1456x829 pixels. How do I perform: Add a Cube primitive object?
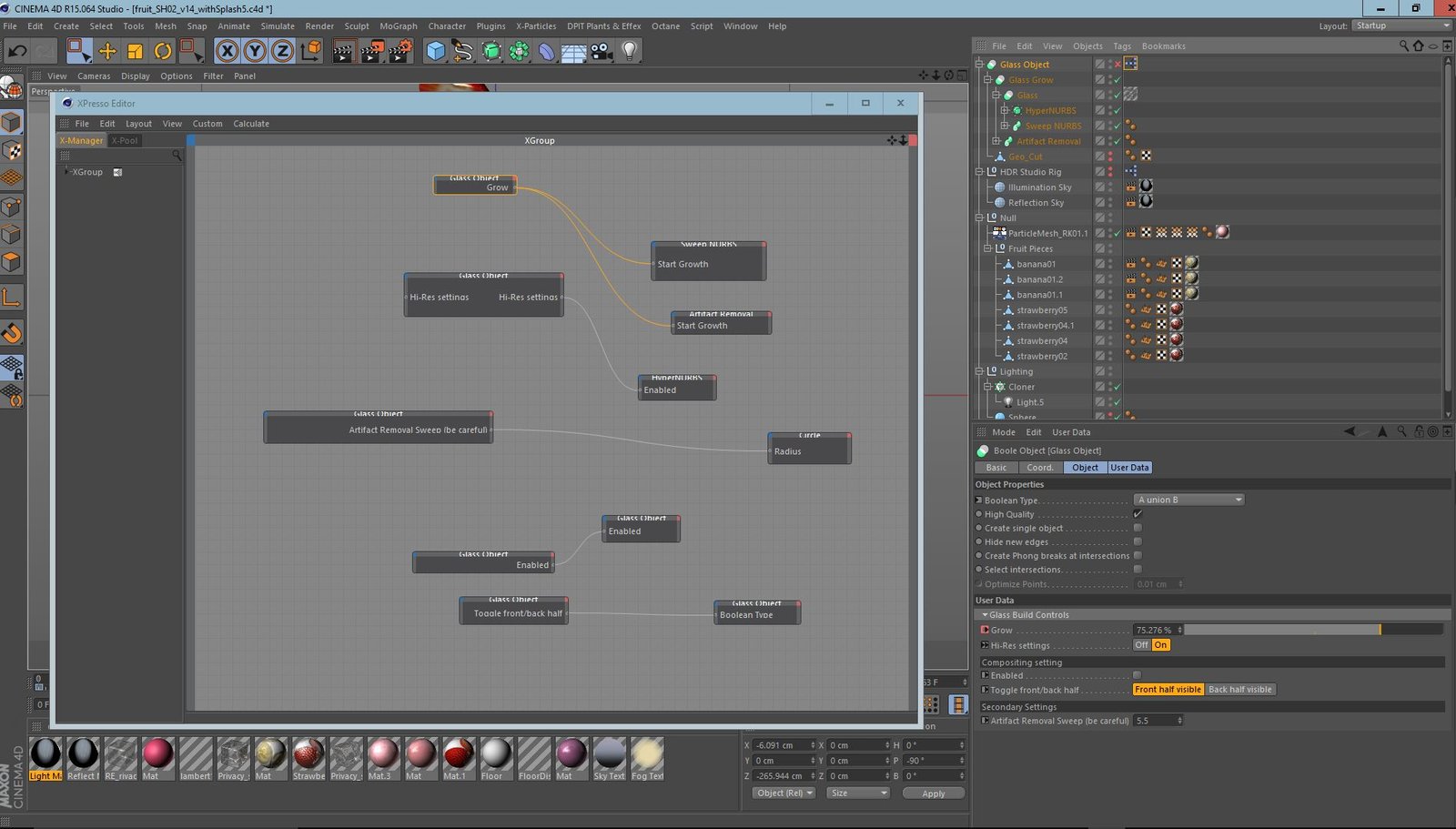436,51
